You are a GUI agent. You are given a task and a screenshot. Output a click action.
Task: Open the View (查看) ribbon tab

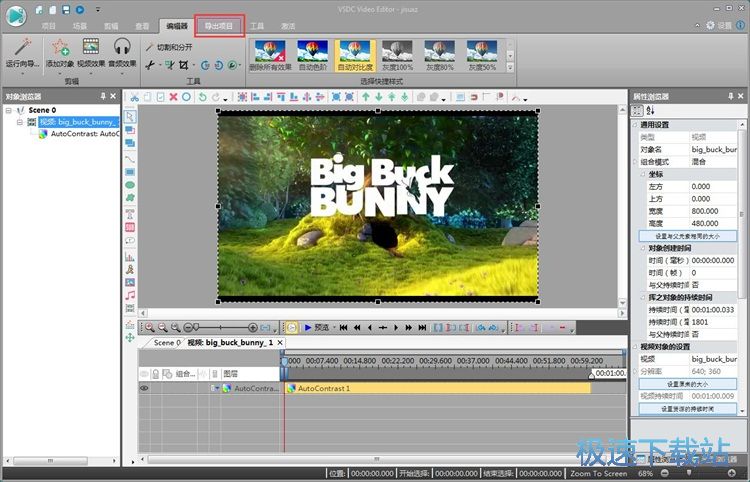point(142,26)
